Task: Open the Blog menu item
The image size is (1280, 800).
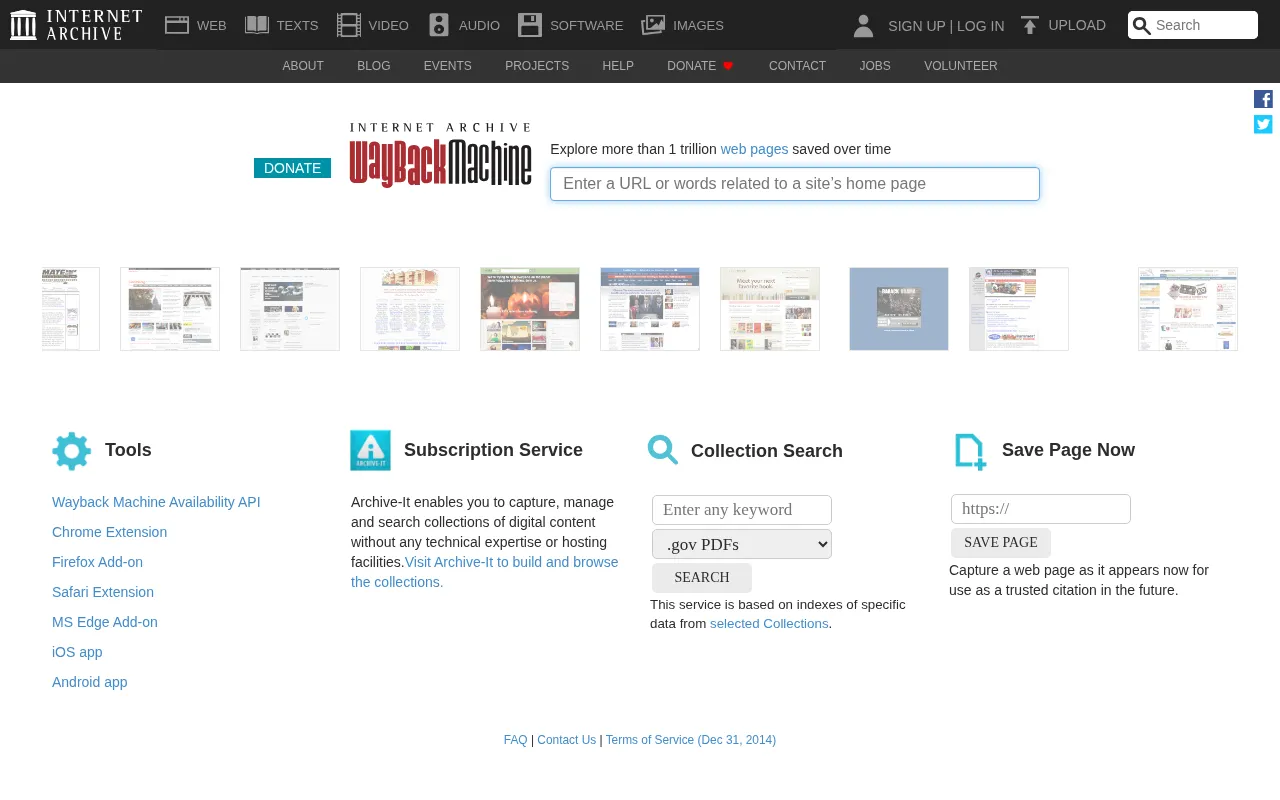Action: tap(374, 66)
